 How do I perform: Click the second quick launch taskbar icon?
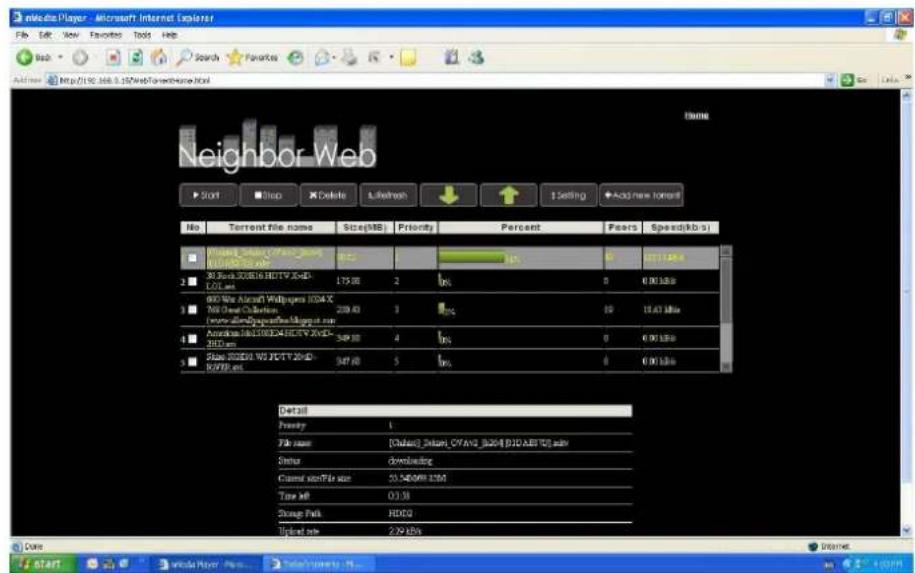pyautogui.click(x=109, y=564)
